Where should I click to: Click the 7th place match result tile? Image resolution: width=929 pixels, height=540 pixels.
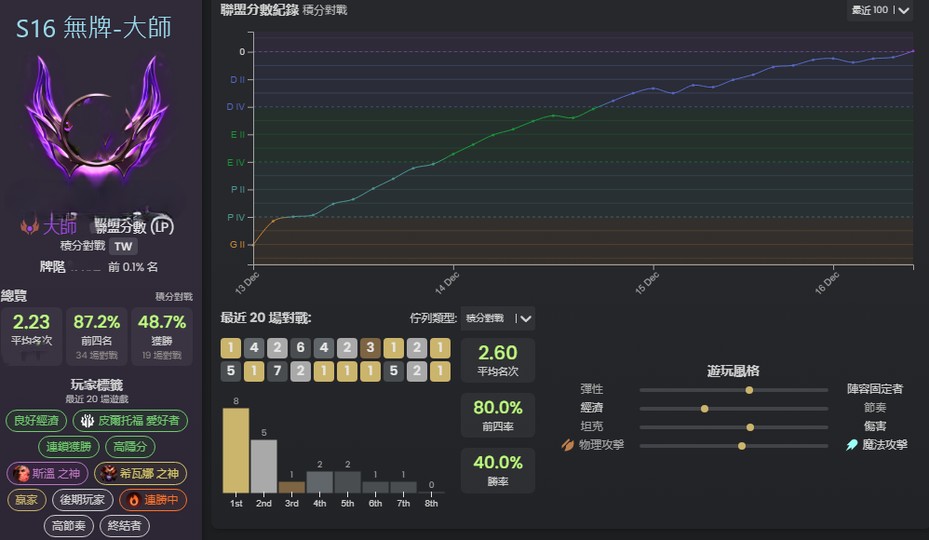[277, 371]
